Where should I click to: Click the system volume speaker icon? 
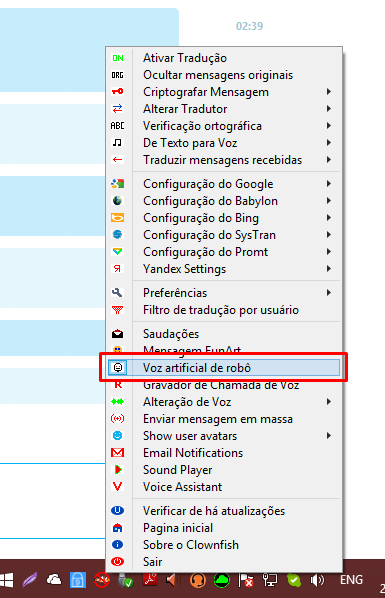(x=317, y=580)
